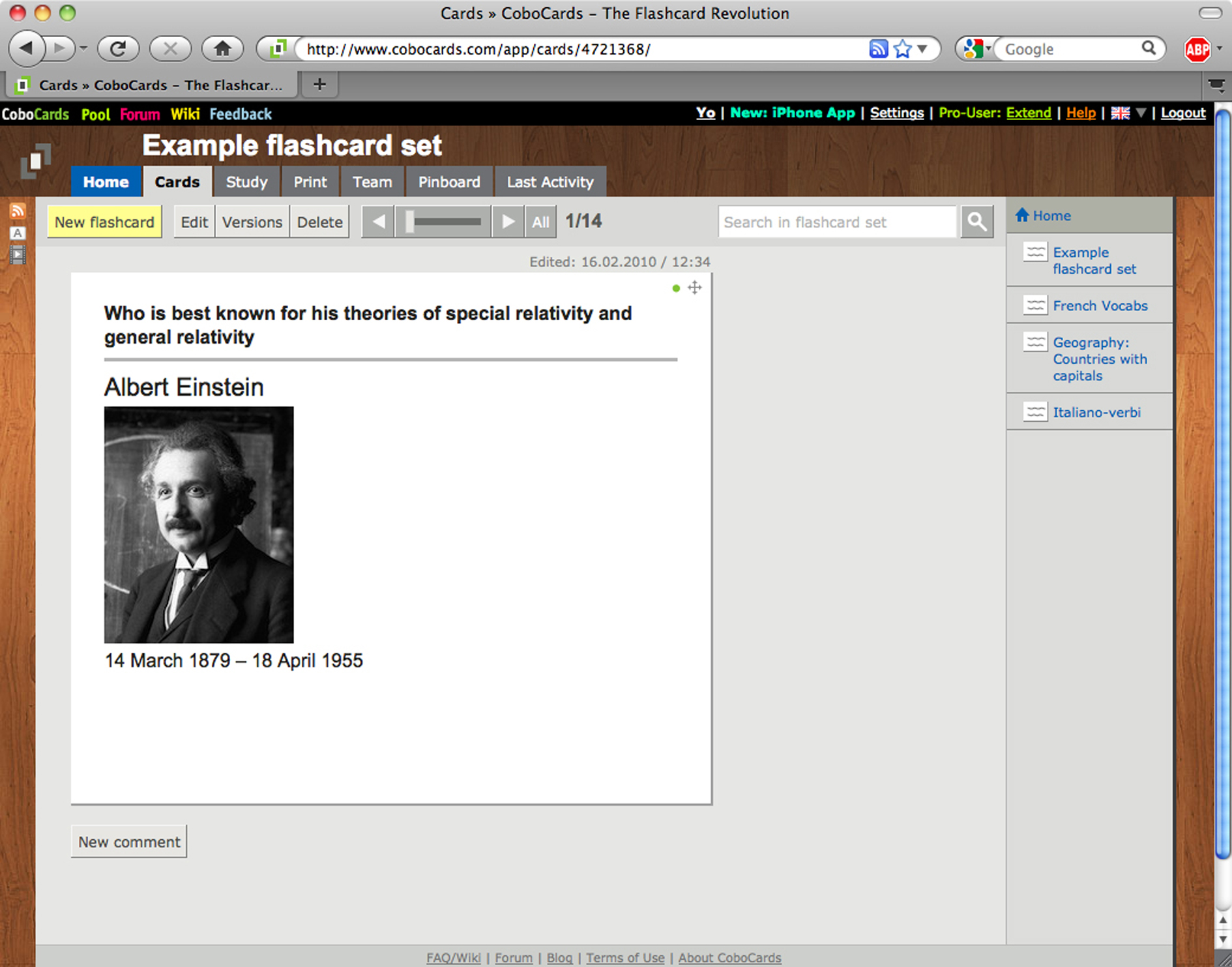Expand the browser history dropdown arrow

(x=83, y=49)
